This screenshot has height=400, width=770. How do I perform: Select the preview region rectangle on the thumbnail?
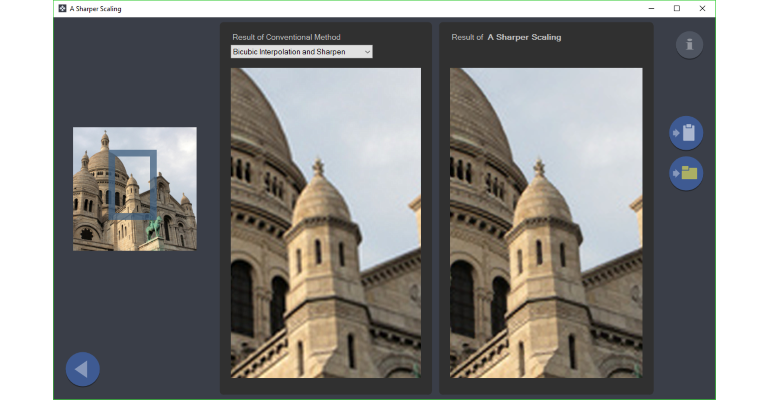click(133, 185)
